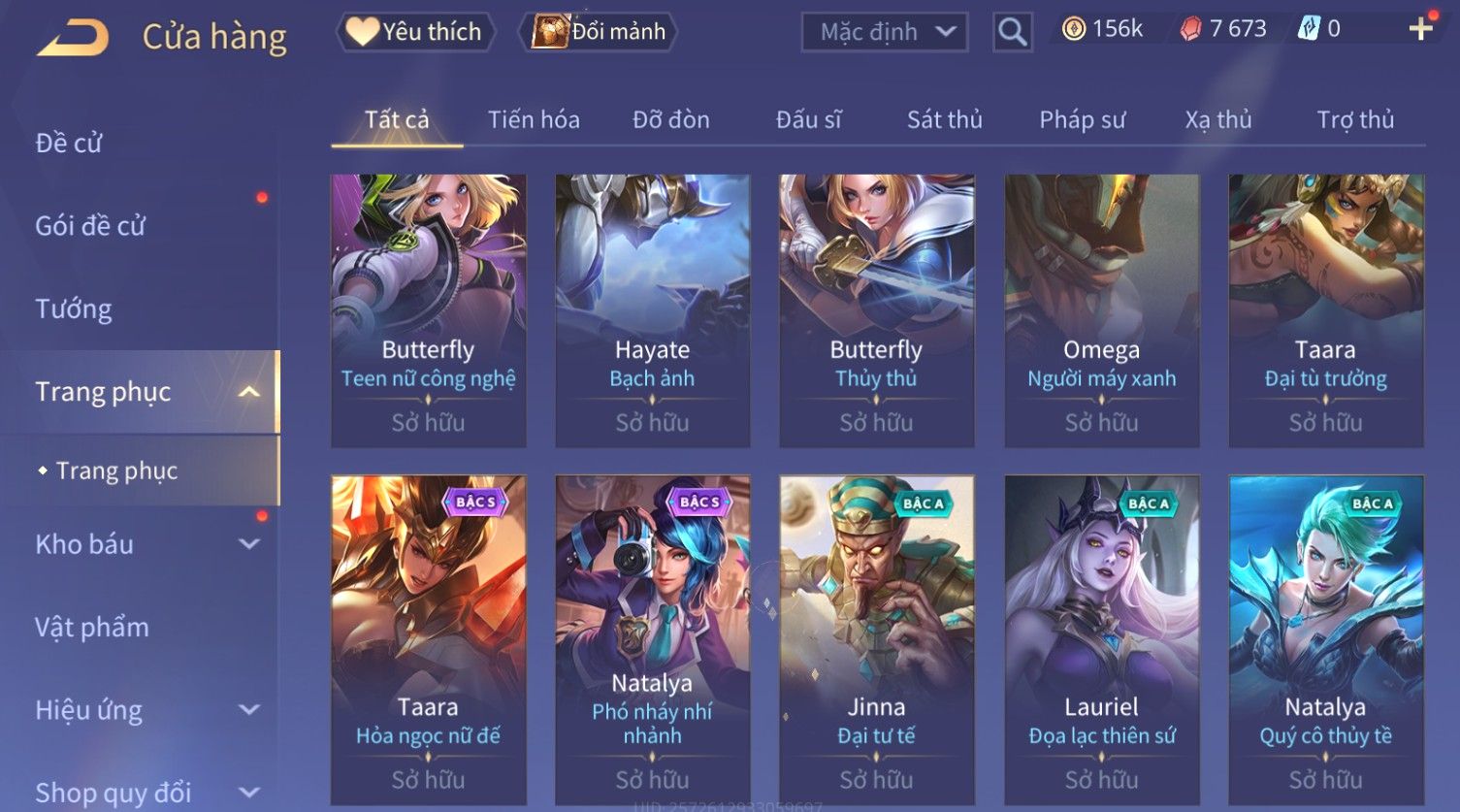
Task: Click the red ruby currency icon
Action: 1190,29
